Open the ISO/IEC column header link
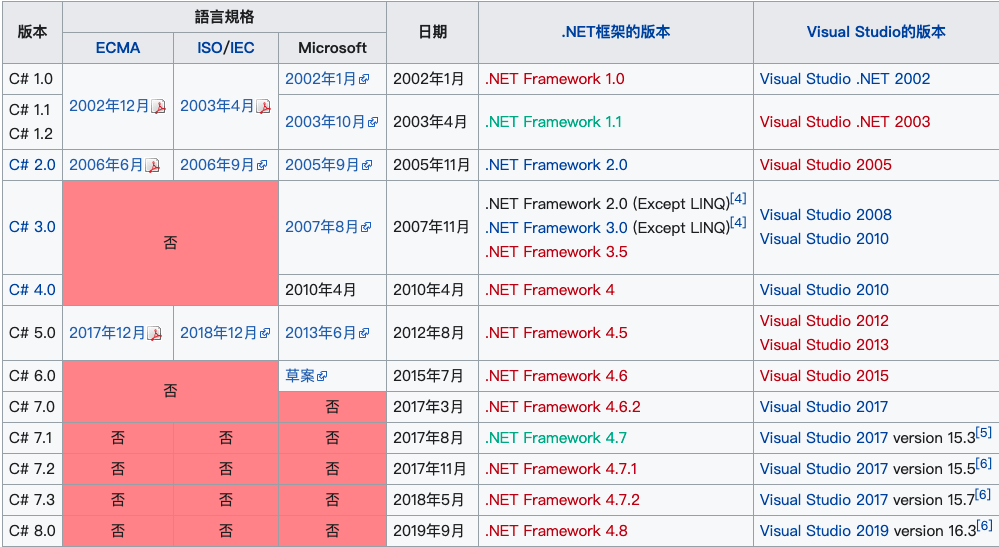This screenshot has width=999, height=547. click(x=226, y=48)
